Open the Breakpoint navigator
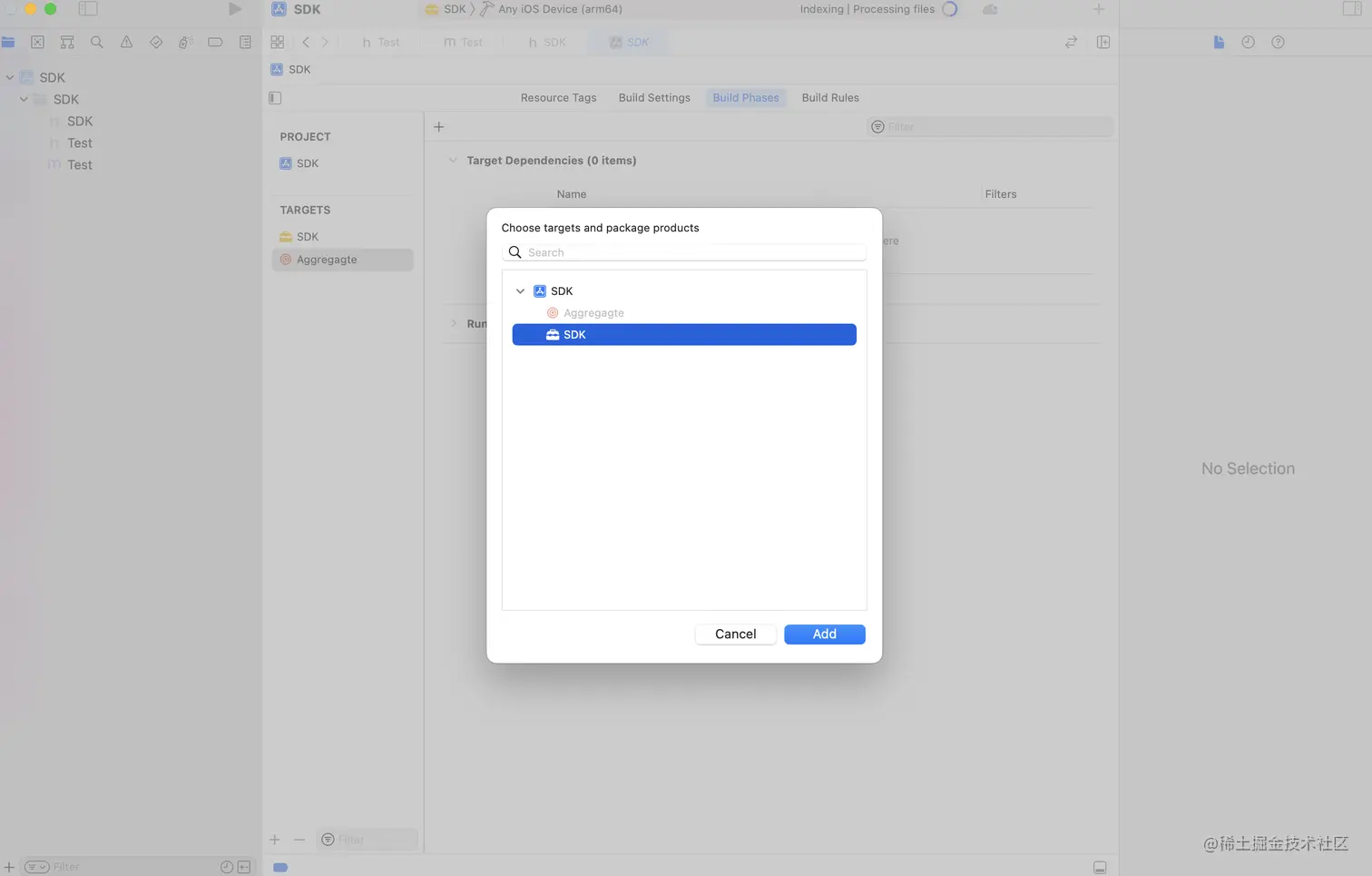1372x876 pixels. click(215, 42)
